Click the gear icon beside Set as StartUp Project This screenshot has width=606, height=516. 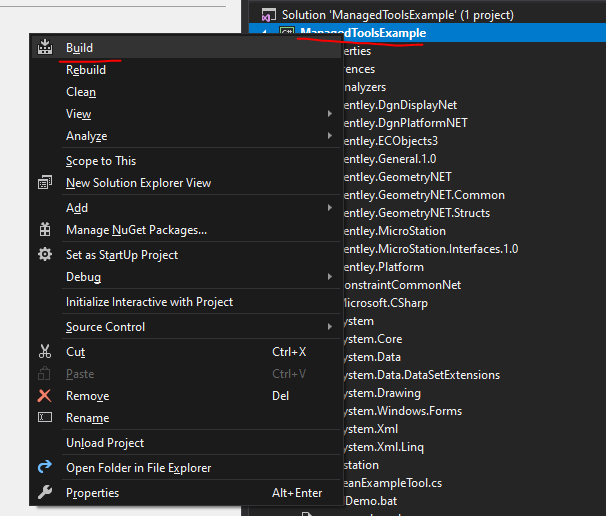click(x=45, y=254)
